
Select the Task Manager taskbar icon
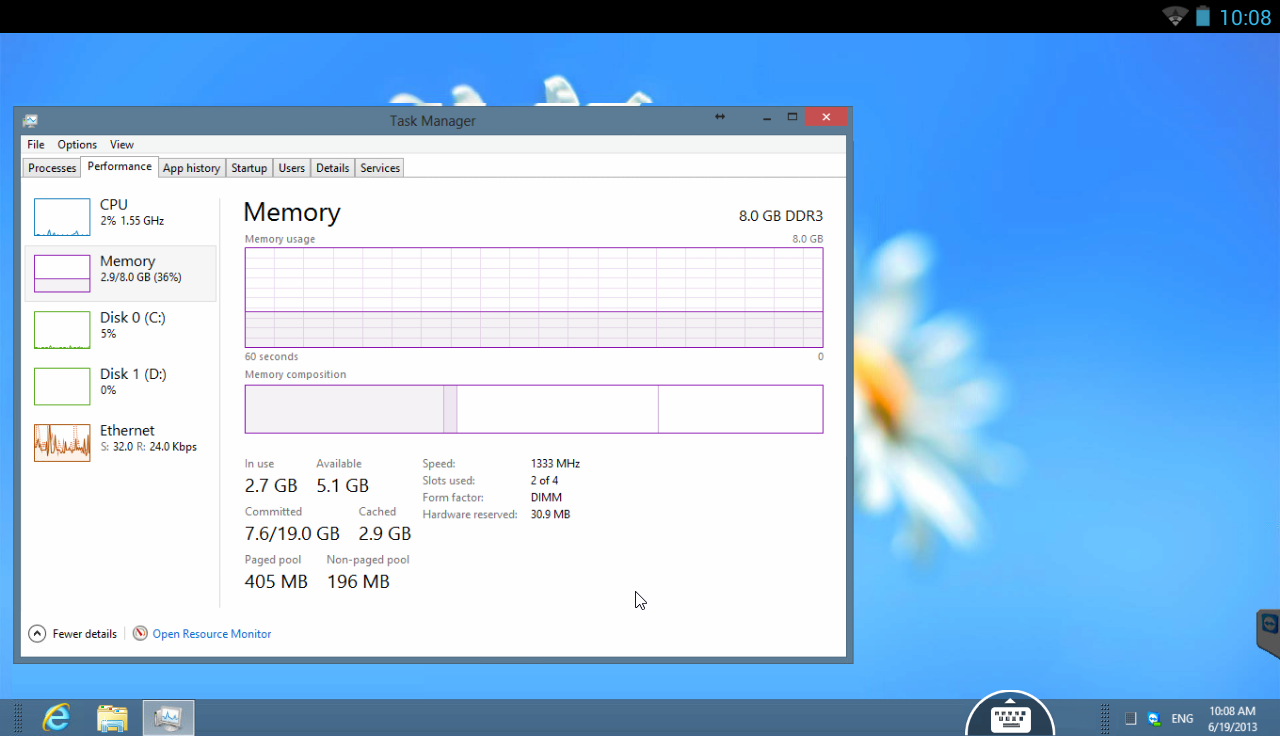click(x=168, y=716)
